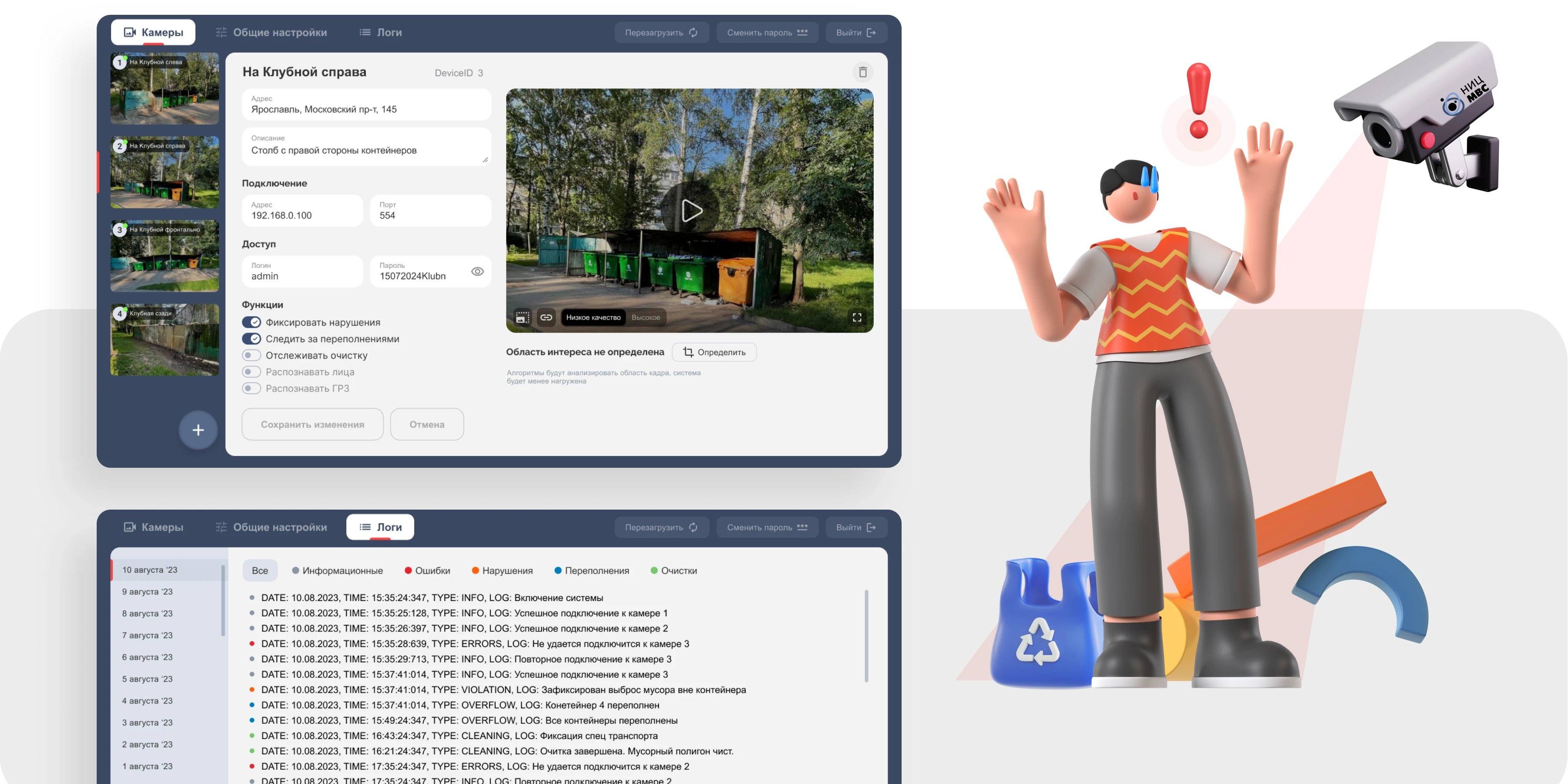This screenshot has width=1568, height=784.
Task: Click Выйти in the camera editor window
Action: pyautogui.click(x=856, y=32)
